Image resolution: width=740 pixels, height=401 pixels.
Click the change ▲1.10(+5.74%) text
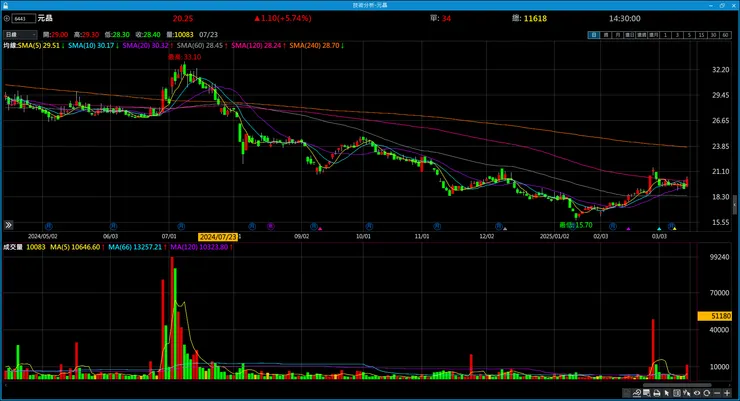click(283, 18)
